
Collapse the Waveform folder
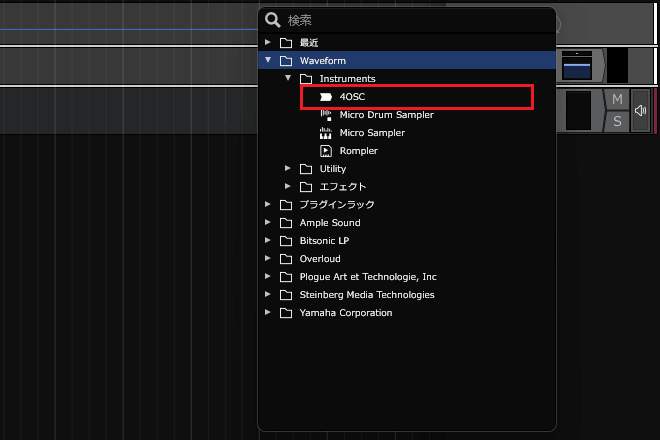click(268, 61)
